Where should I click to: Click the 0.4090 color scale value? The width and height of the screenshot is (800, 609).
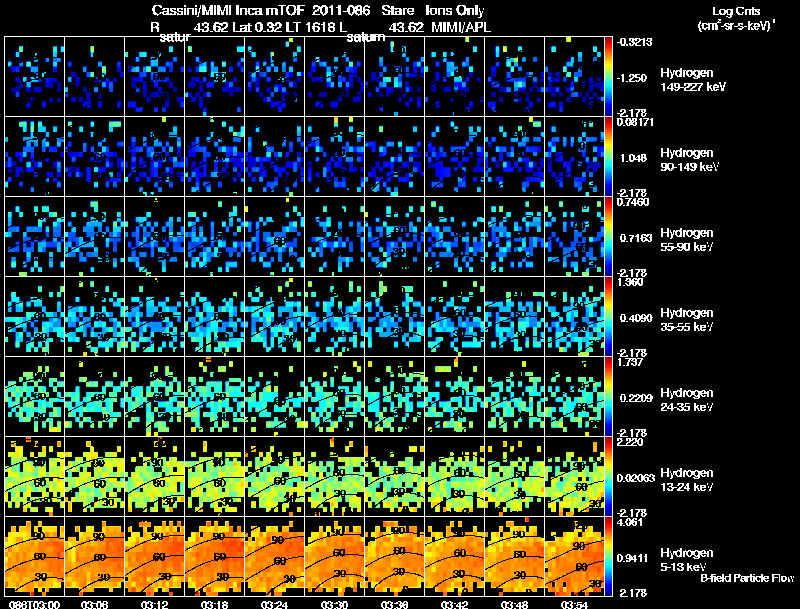(x=636, y=318)
